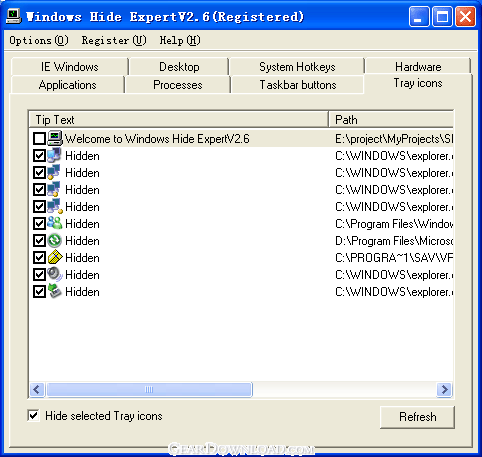Uncheck the box beside the green sync icon

pos(39,240)
